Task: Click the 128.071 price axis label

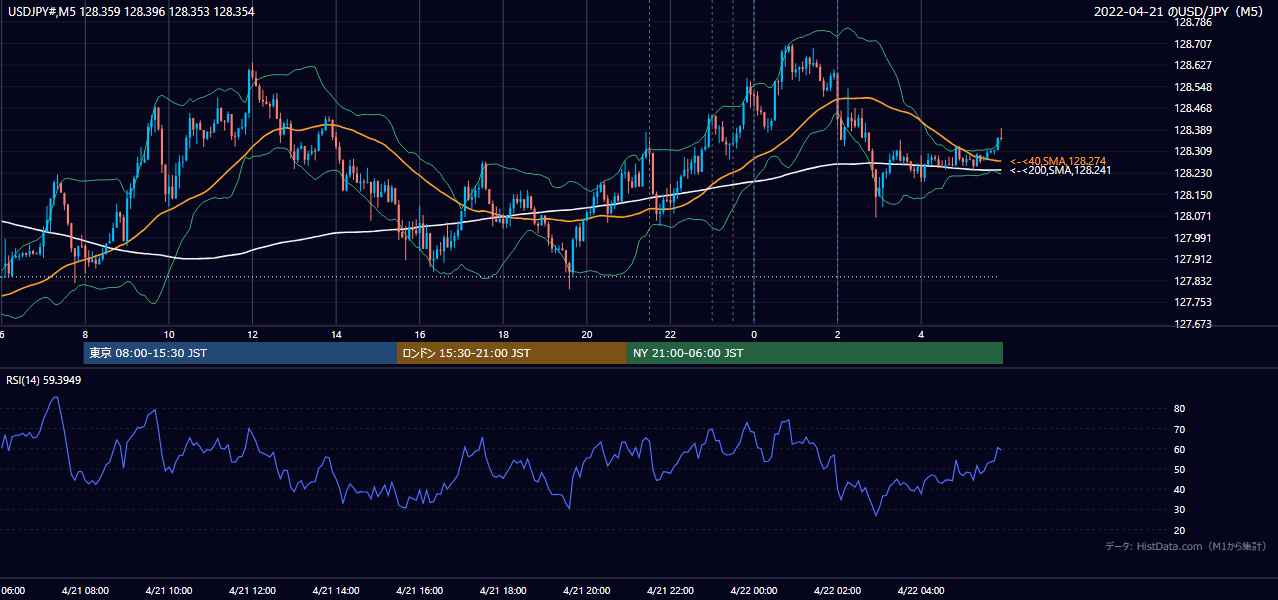Action: click(x=1193, y=216)
